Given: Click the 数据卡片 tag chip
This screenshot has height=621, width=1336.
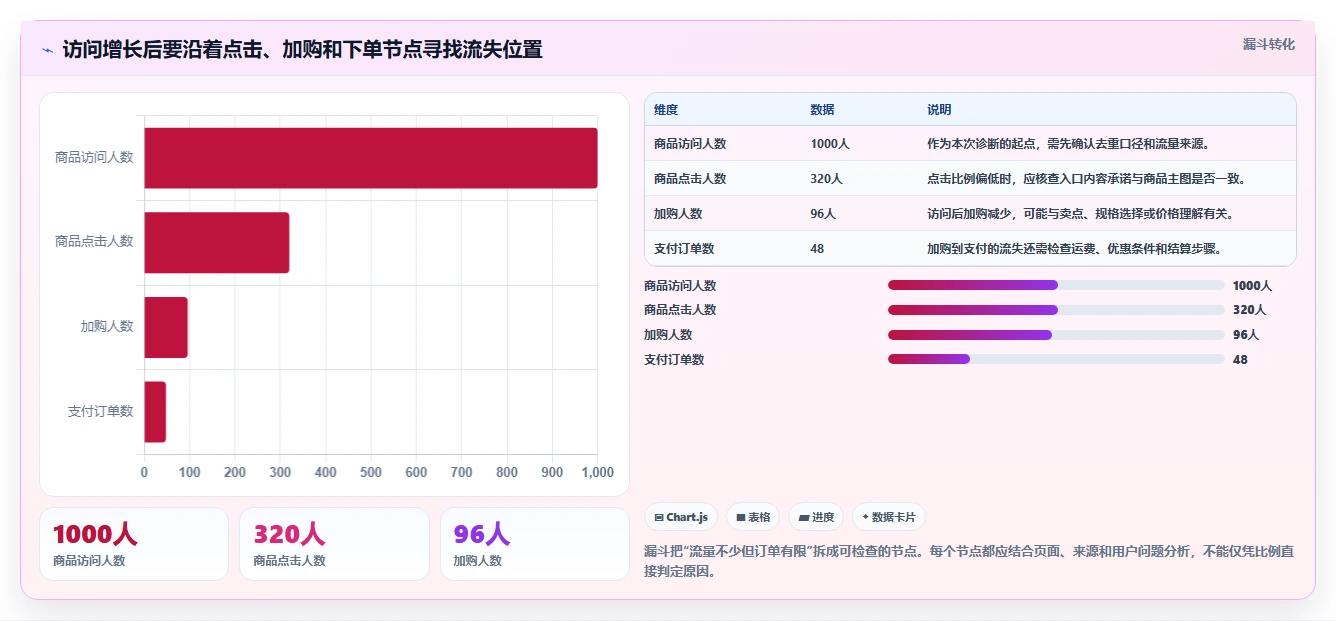Looking at the screenshot, I should point(889,517).
